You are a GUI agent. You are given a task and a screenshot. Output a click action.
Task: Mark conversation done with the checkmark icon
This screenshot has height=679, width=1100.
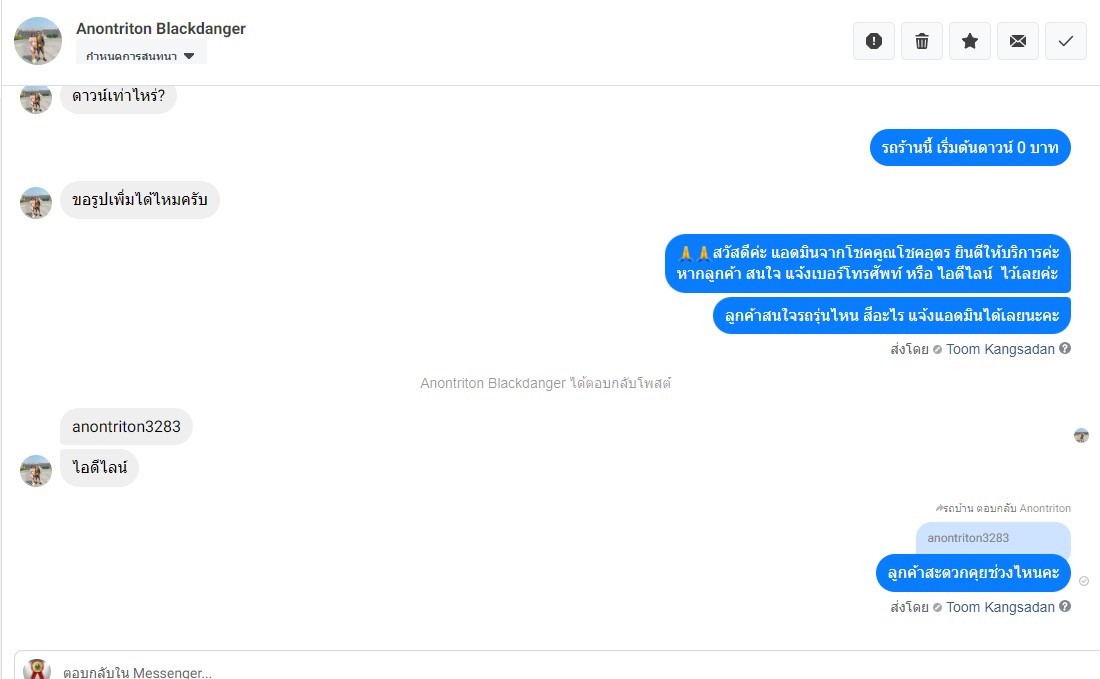(x=1066, y=41)
